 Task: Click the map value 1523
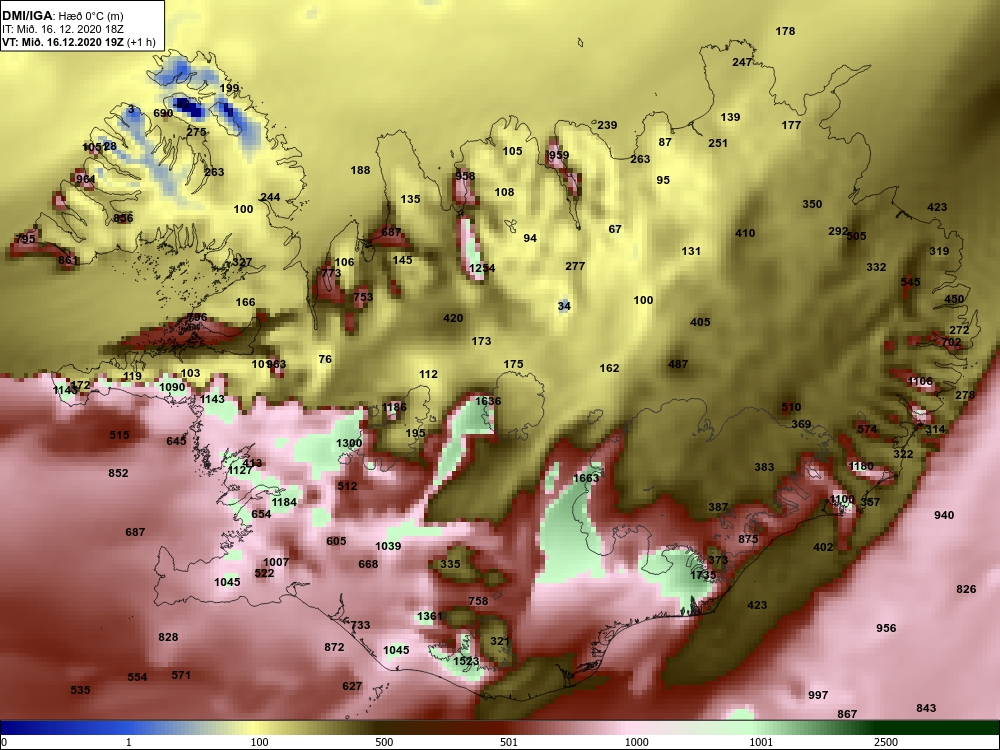tap(466, 661)
